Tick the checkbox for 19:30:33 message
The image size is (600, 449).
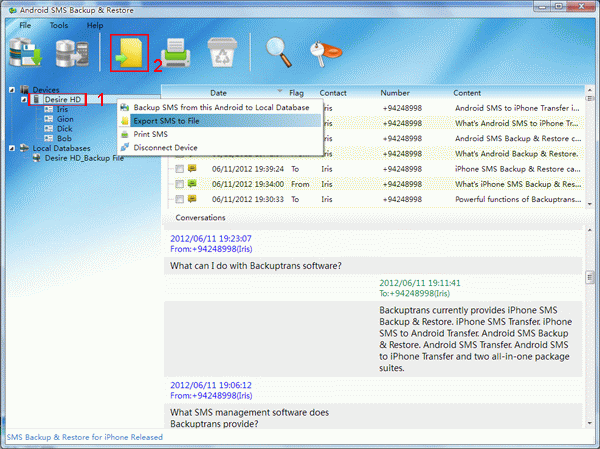point(179,199)
